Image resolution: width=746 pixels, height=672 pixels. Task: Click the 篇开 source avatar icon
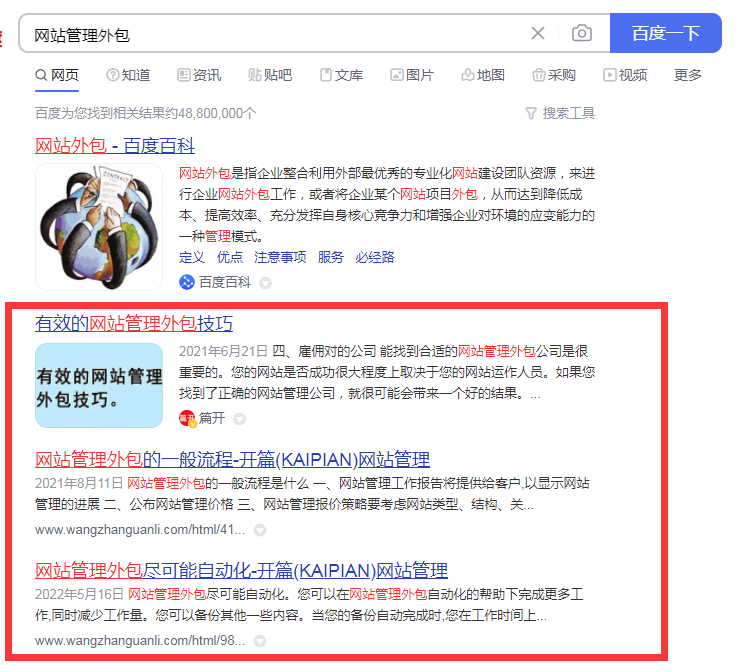187,418
